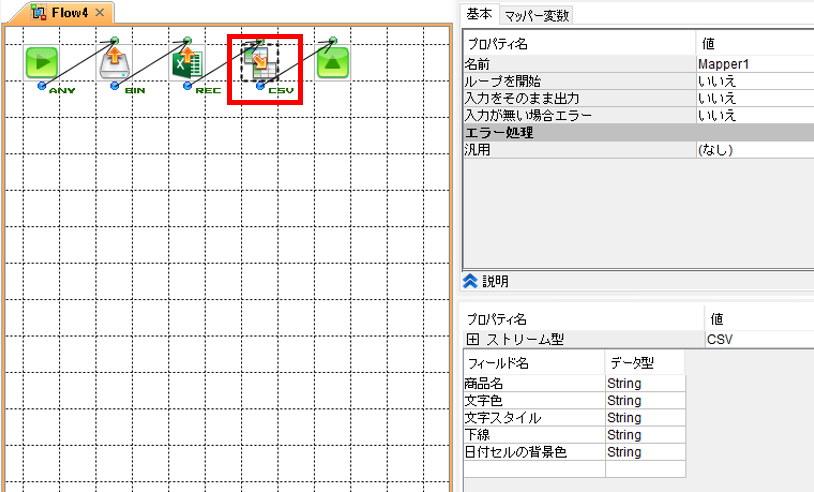Select the 文字スタイル field row
Image resolution: width=814 pixels, height=492 pixels.
click(575, 418)
